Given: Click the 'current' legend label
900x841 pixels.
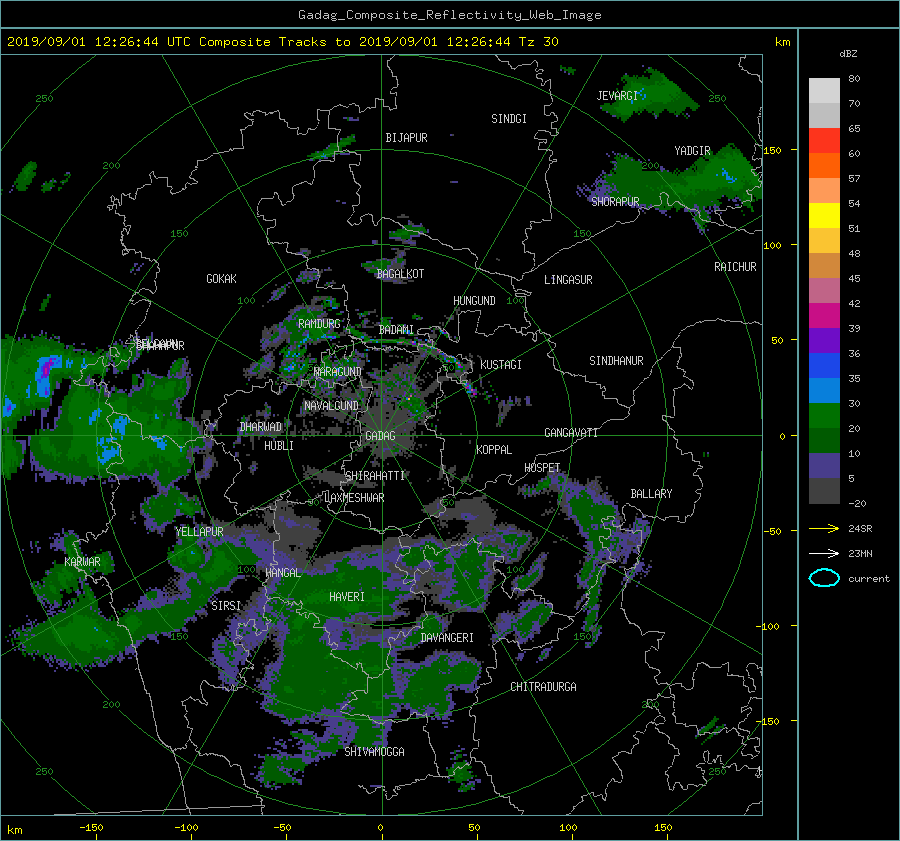Looking at the screenshot, I should pyautogui.click(x=869, y=579).
